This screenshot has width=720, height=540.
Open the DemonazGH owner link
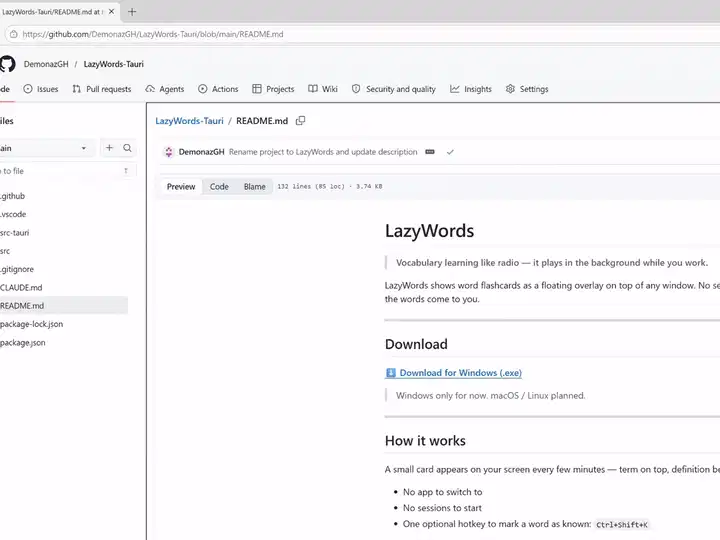[46, 64]
